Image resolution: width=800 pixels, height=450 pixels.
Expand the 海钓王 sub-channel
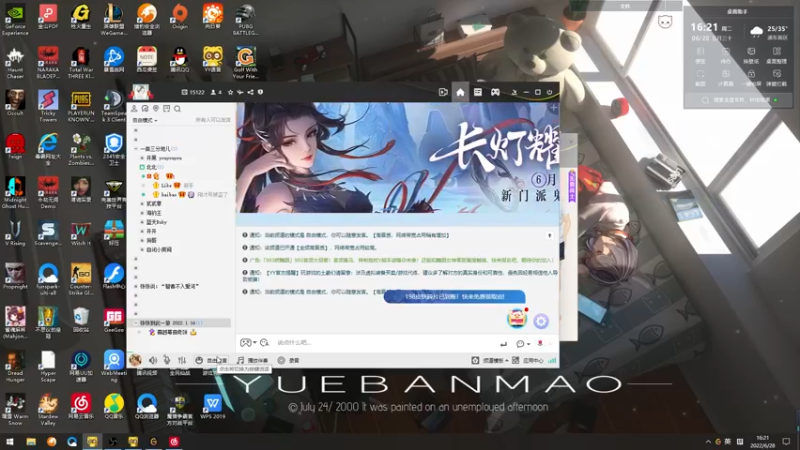[x=142, y=213]
